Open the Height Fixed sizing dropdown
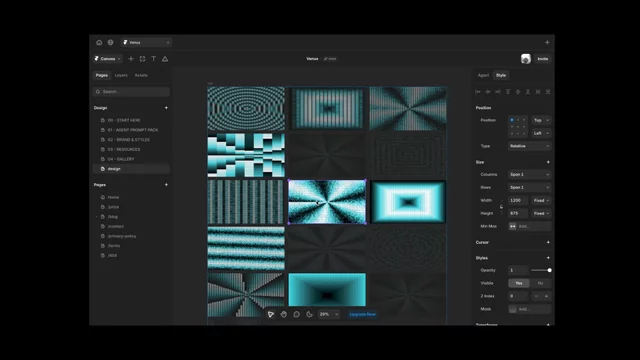The image size is (640, 360). click(x=541, y=213)
